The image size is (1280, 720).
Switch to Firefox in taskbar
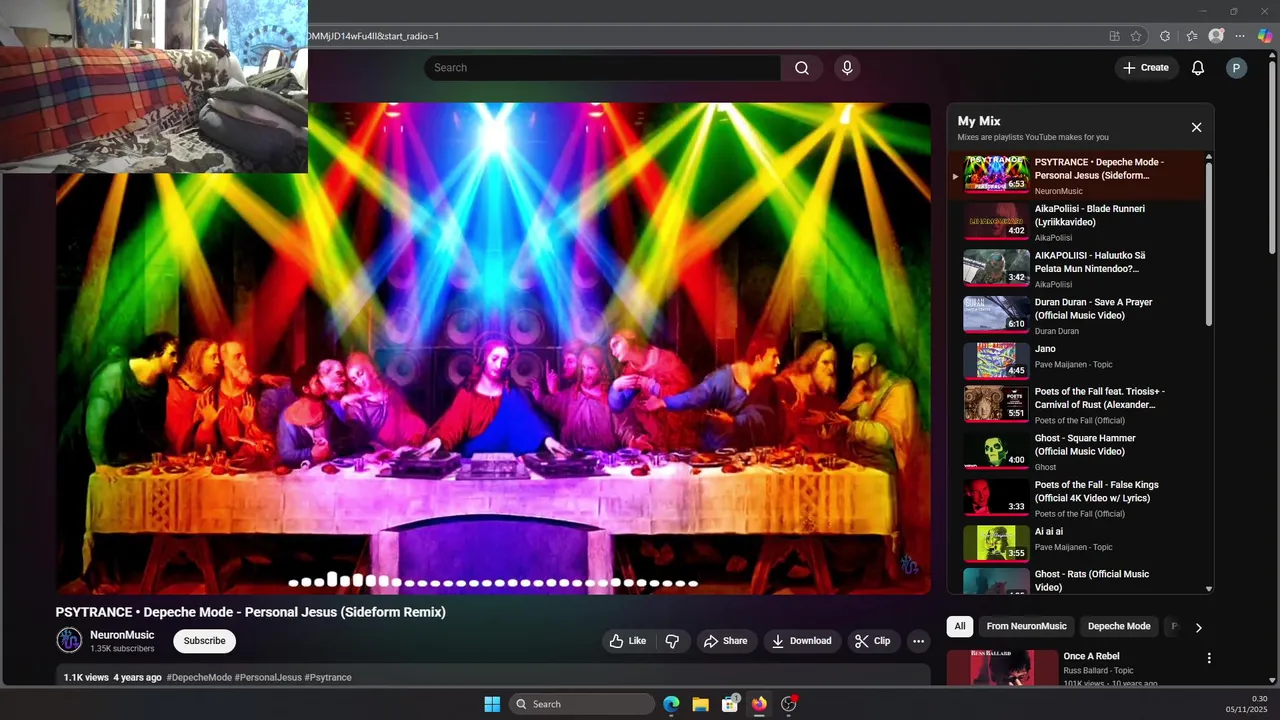759,704
